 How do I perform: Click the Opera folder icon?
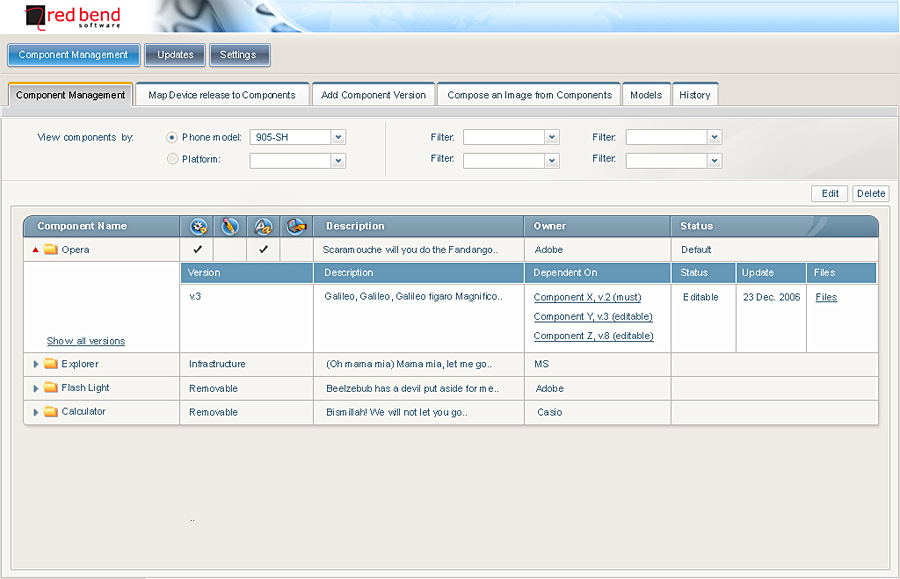click(51, 250)
